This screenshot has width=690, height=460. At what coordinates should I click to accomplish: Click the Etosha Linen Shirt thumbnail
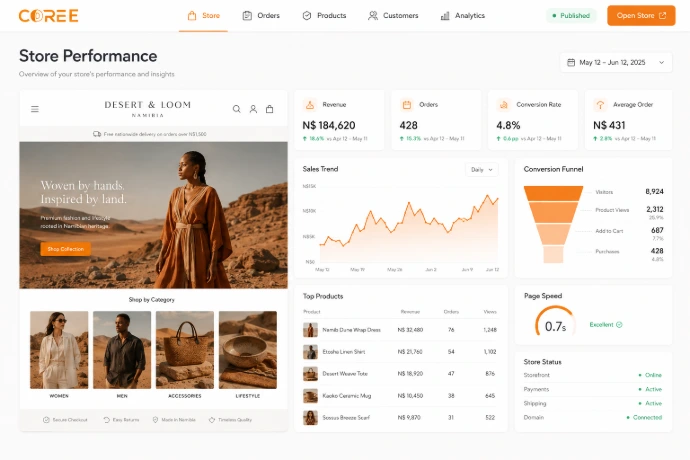310,352
